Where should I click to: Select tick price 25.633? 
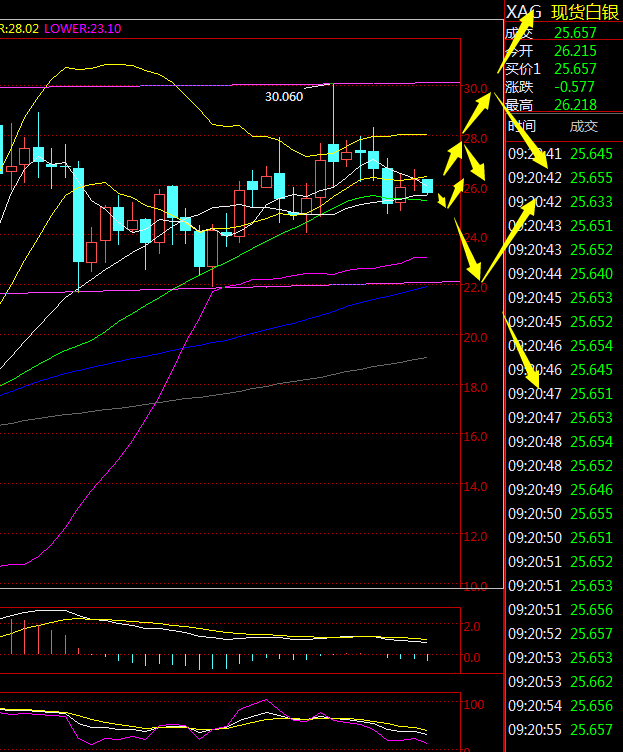pos(591,202)
